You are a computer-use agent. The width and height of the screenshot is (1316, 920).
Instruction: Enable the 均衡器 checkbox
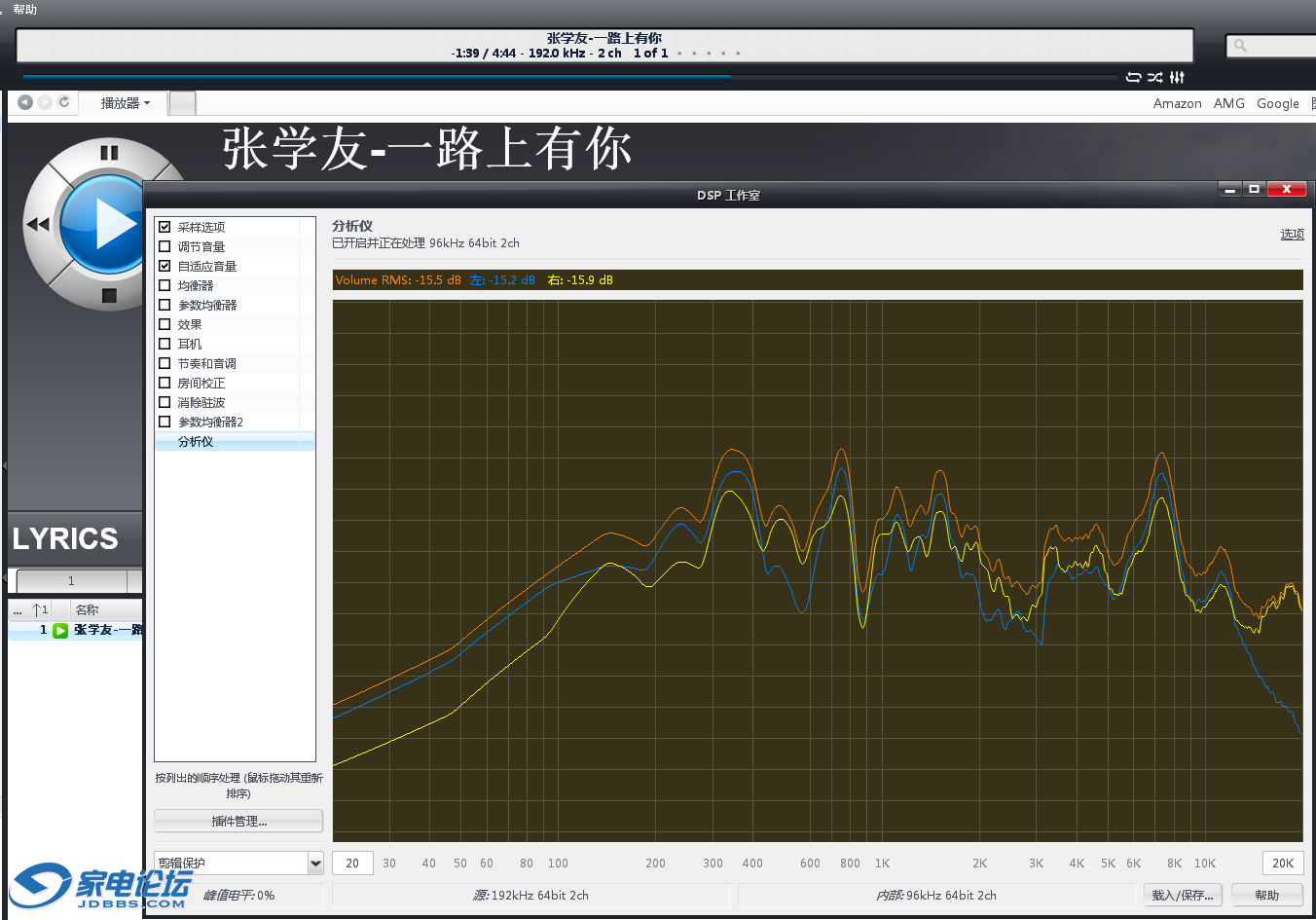tap(164, 285)
